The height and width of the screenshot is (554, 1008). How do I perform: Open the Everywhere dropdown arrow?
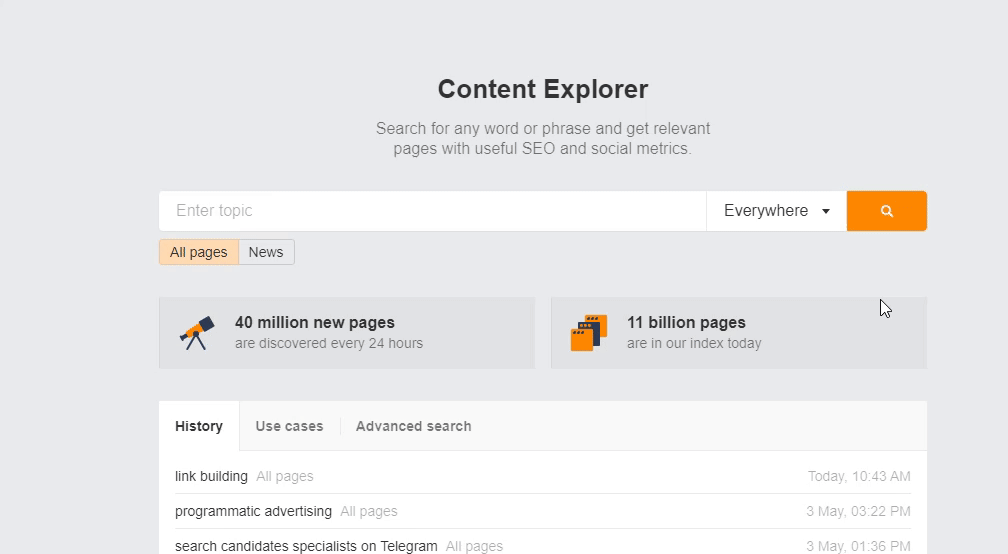[x=826, y=211]
